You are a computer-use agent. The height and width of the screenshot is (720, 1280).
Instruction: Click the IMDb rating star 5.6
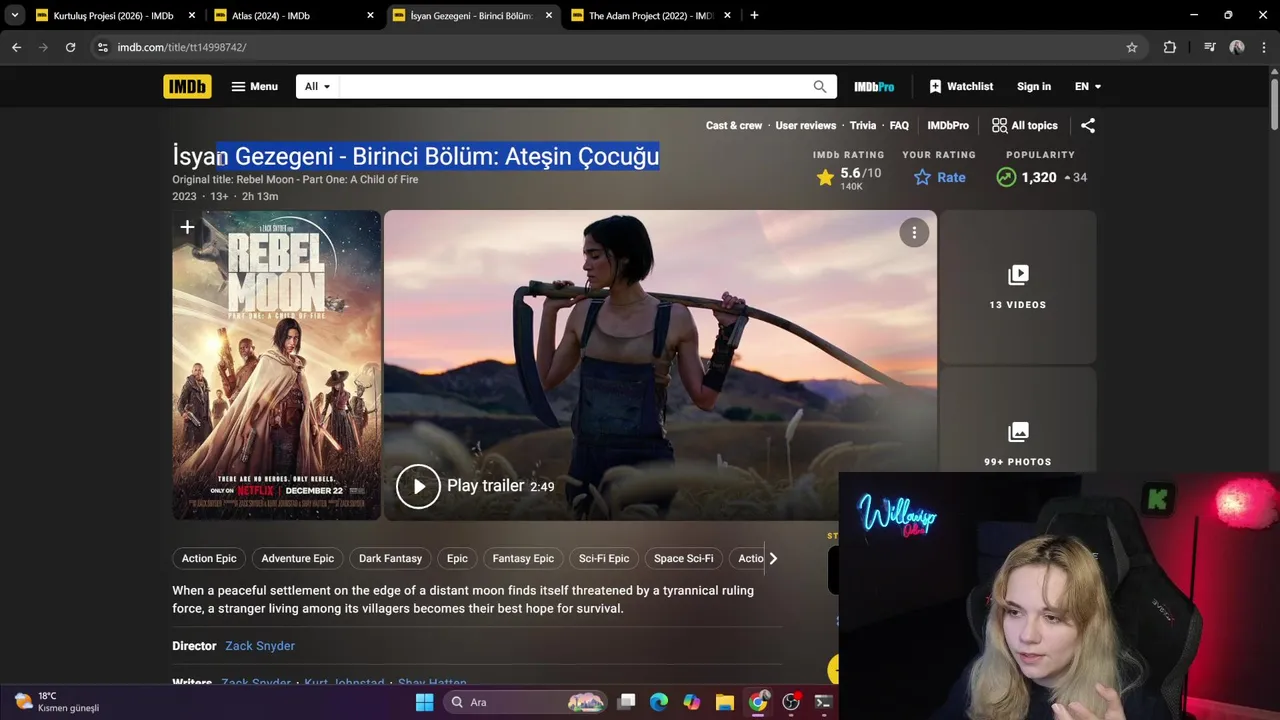[x=849, y=178]
